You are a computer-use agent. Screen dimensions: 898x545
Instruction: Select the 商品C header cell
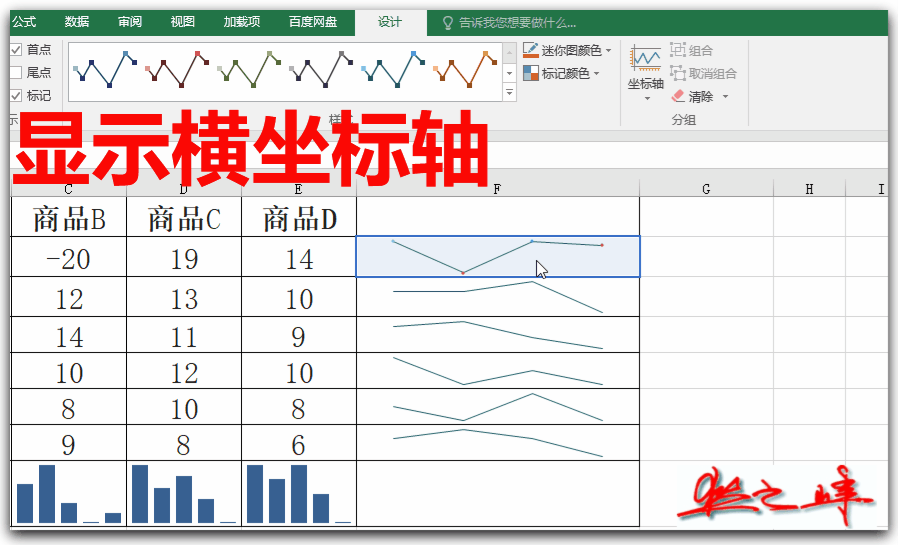click(x=184, y=218)
